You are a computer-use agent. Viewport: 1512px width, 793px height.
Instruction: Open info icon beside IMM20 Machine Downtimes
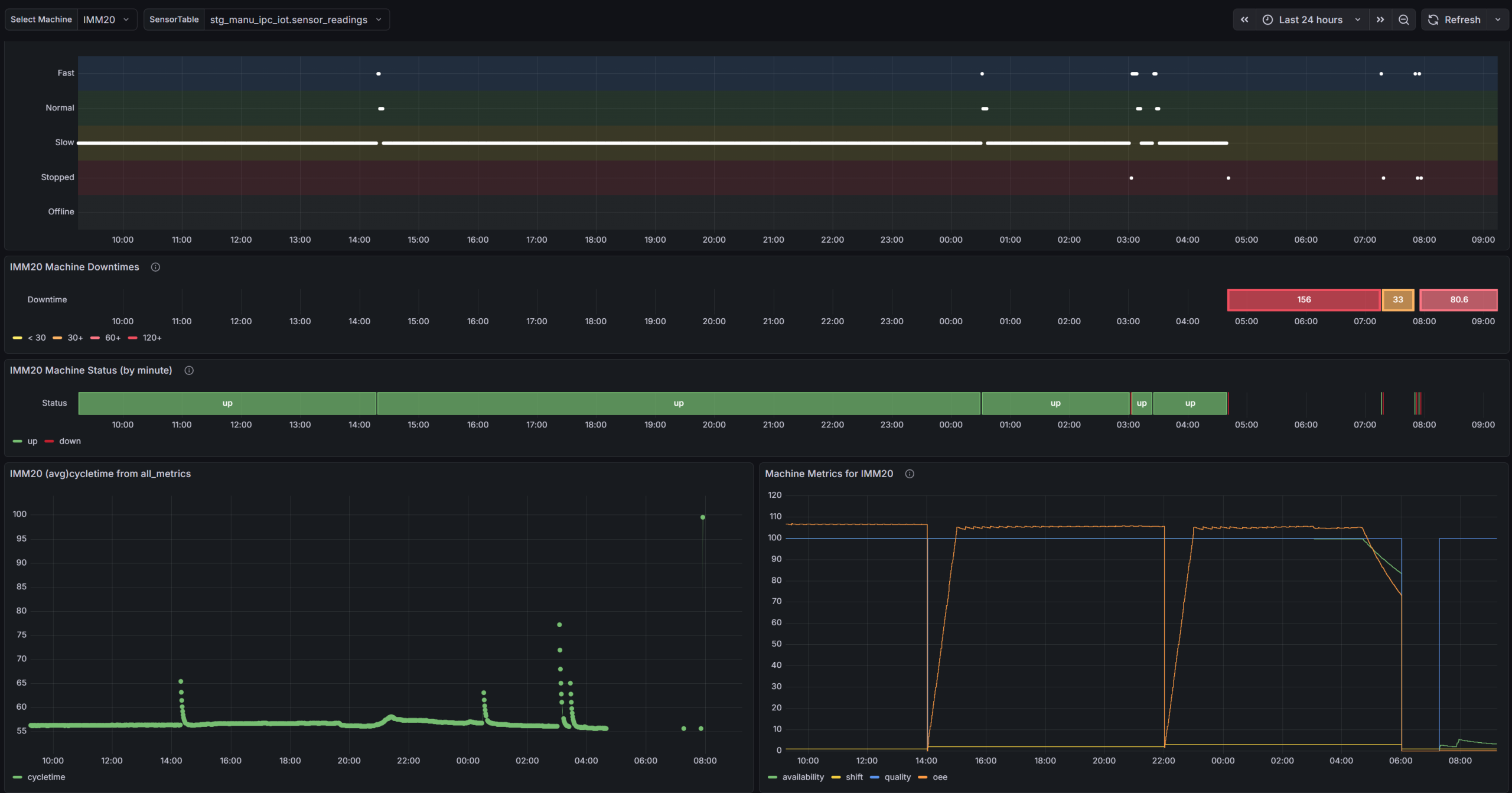(x=155, y=267)
